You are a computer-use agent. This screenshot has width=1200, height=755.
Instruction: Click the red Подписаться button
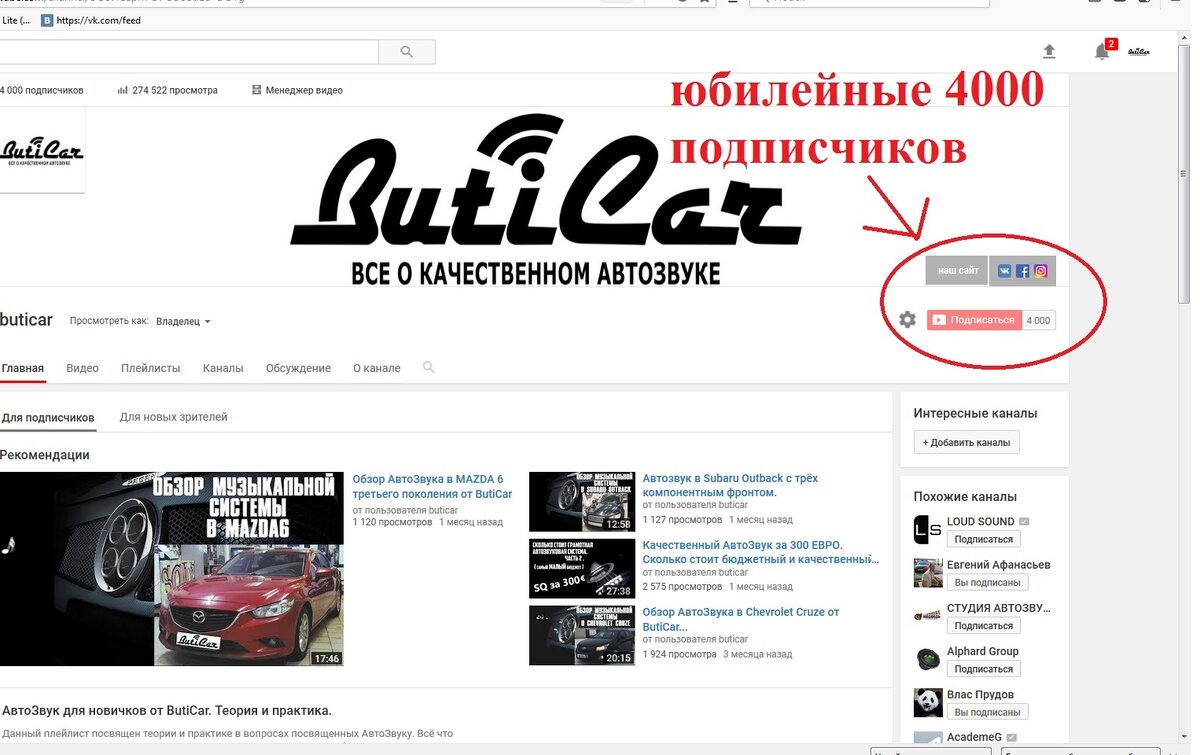[x=974, y=320]
